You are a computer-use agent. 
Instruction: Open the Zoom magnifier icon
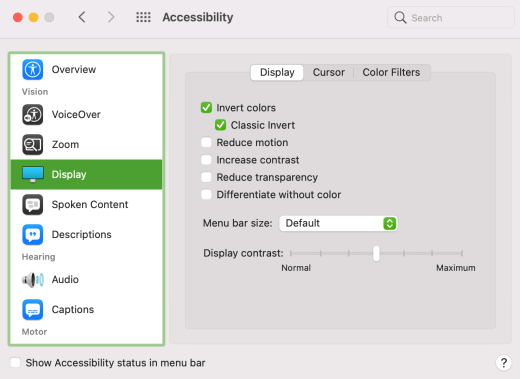[x=32, y=145]
